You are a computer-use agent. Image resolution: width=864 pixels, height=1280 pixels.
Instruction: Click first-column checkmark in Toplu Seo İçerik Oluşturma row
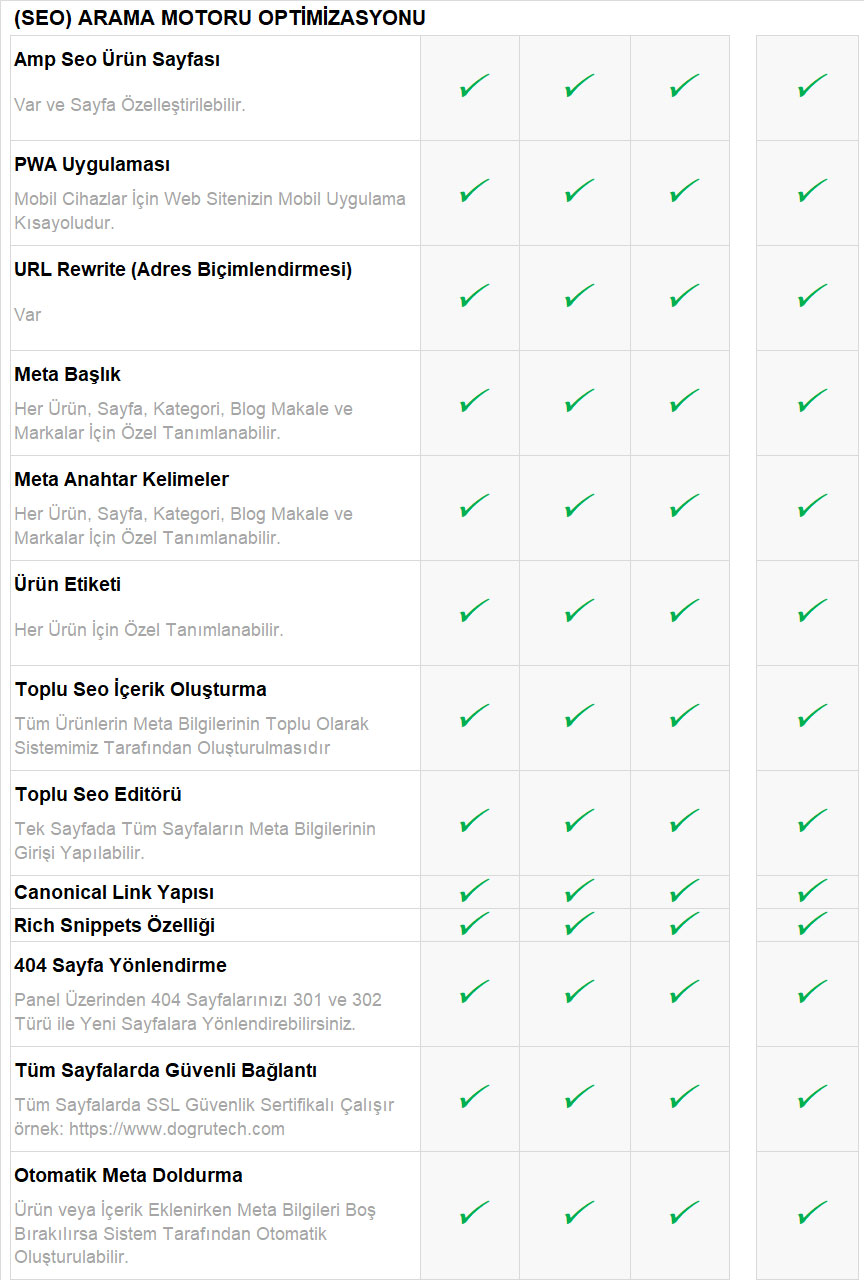(x=474, y=716)
